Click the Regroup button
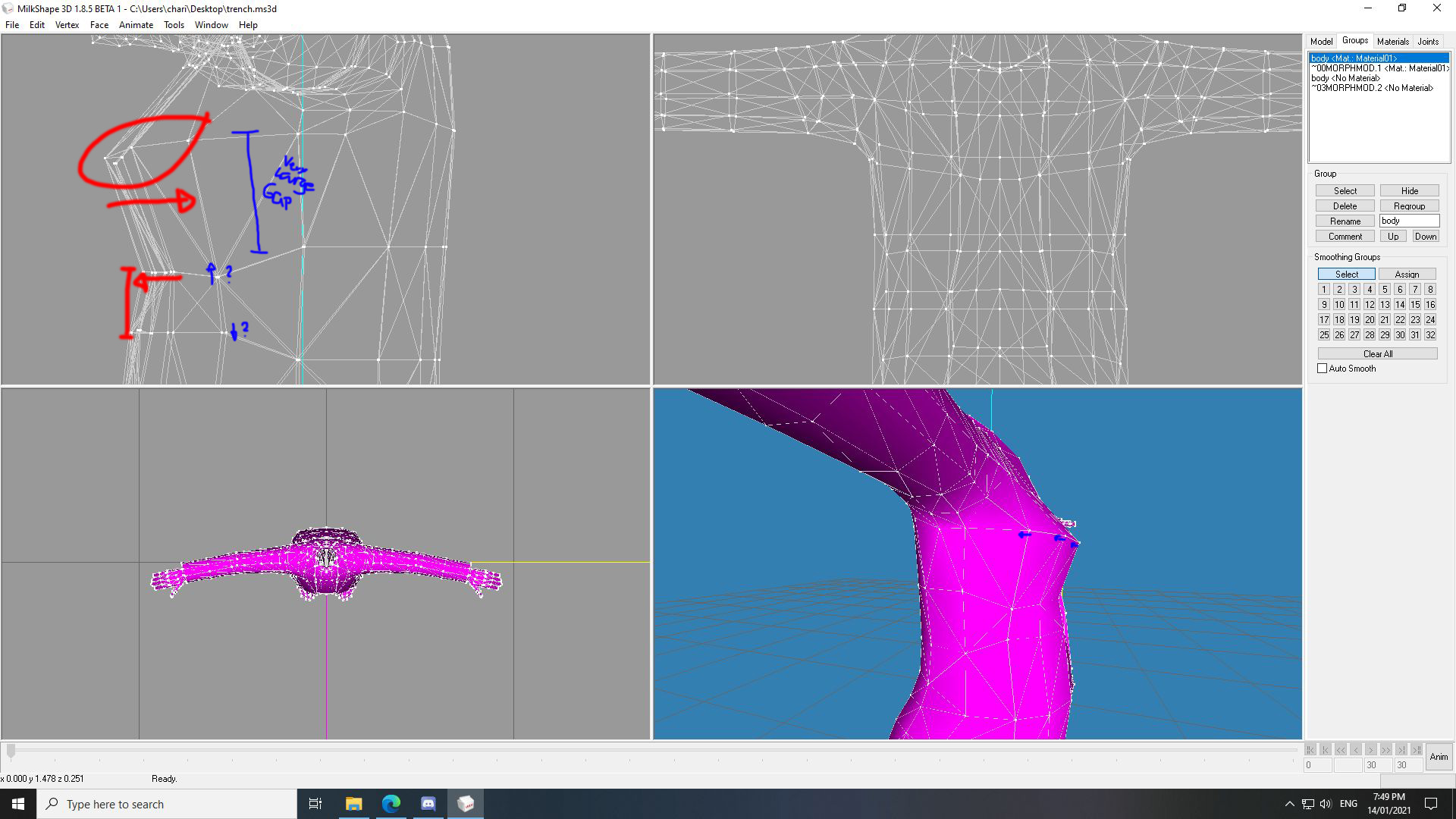This screenshot has height=819, width=1456. pos(1409,206)
